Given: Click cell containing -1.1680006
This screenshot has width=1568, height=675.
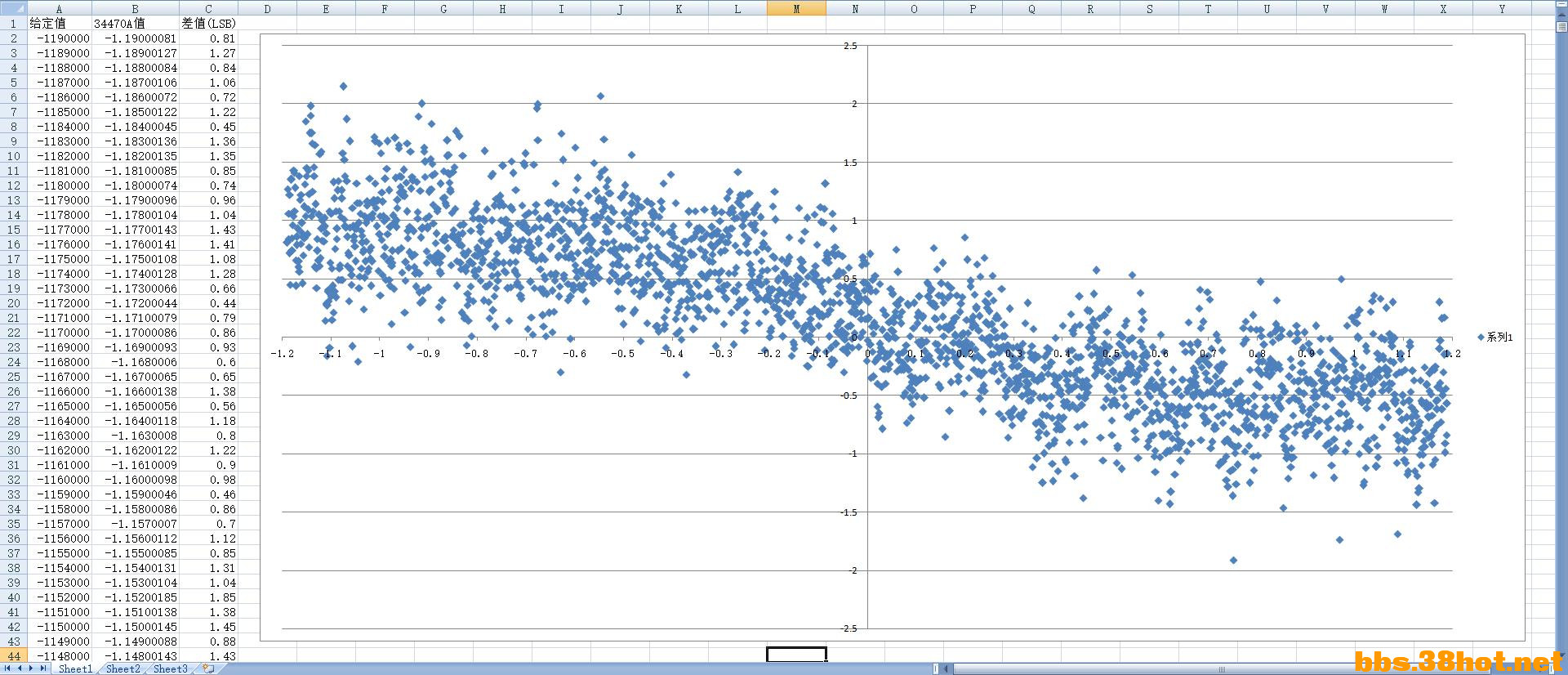Looking at the screenshot, I should point(135,362).
